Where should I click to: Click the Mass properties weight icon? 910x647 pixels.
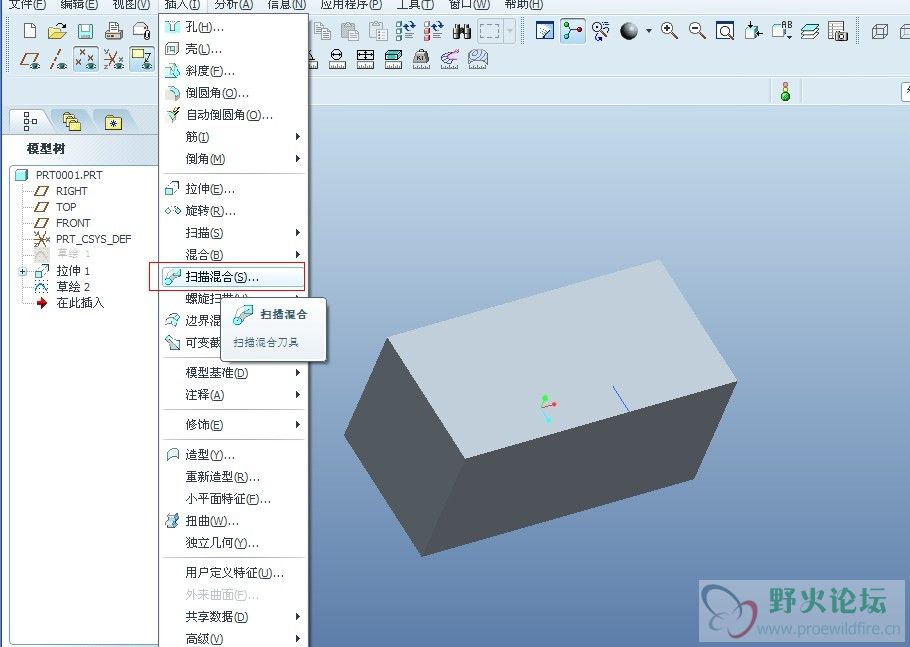pyautogui.click(x=421, y=59)
